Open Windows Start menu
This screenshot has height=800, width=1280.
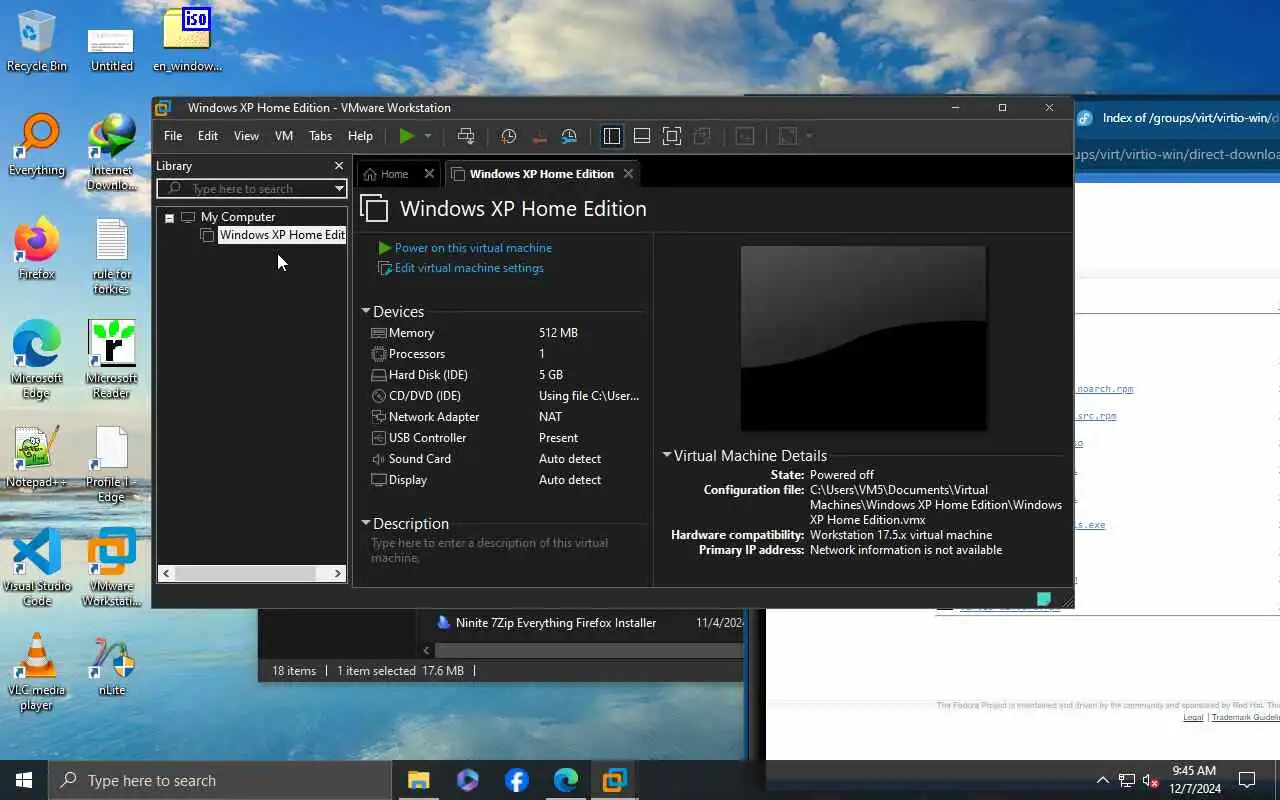(x=24, y=780)
